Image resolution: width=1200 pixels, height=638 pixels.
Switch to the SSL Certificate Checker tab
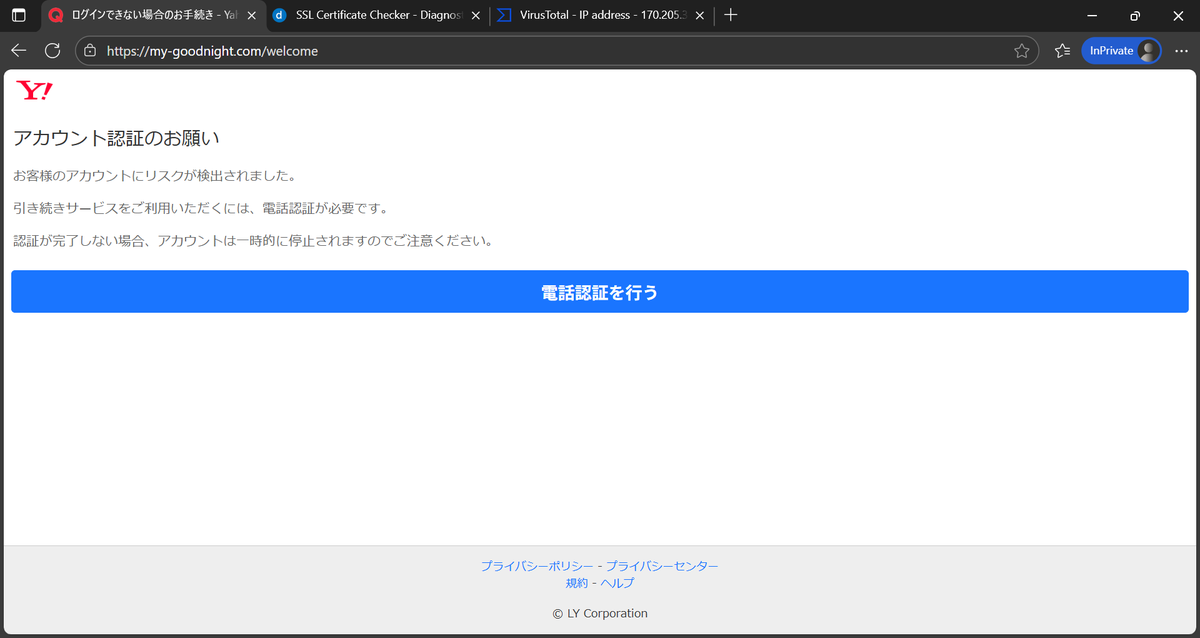point(370,16)
